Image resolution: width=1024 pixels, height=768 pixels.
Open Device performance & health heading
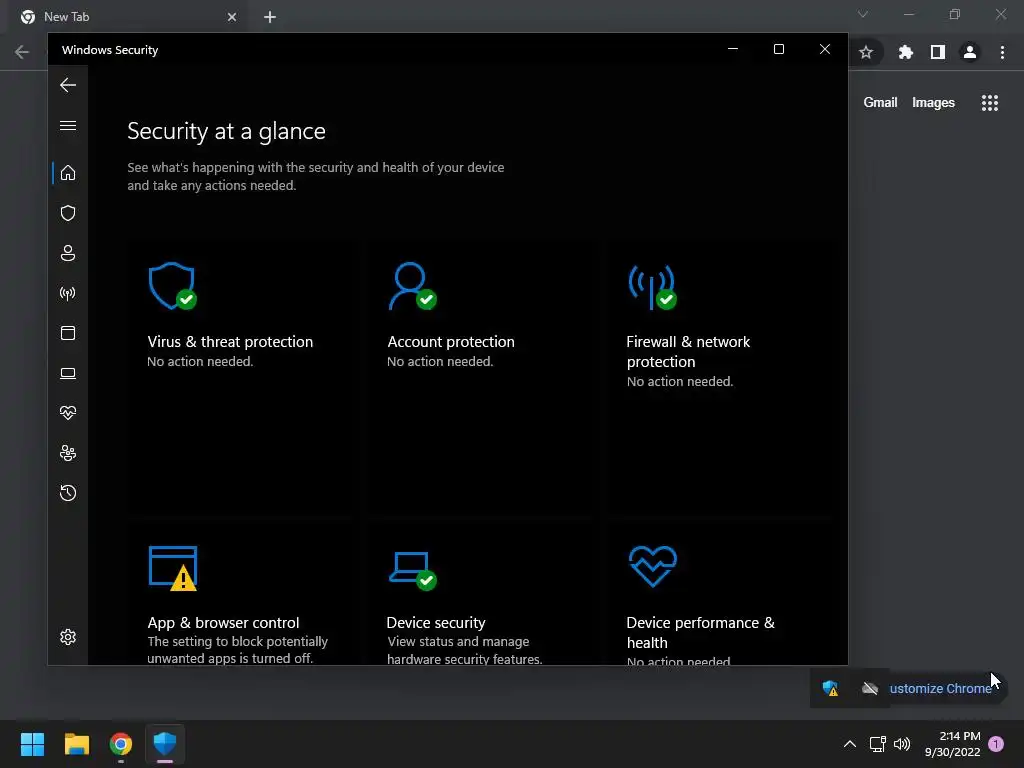tap(701, 632)
